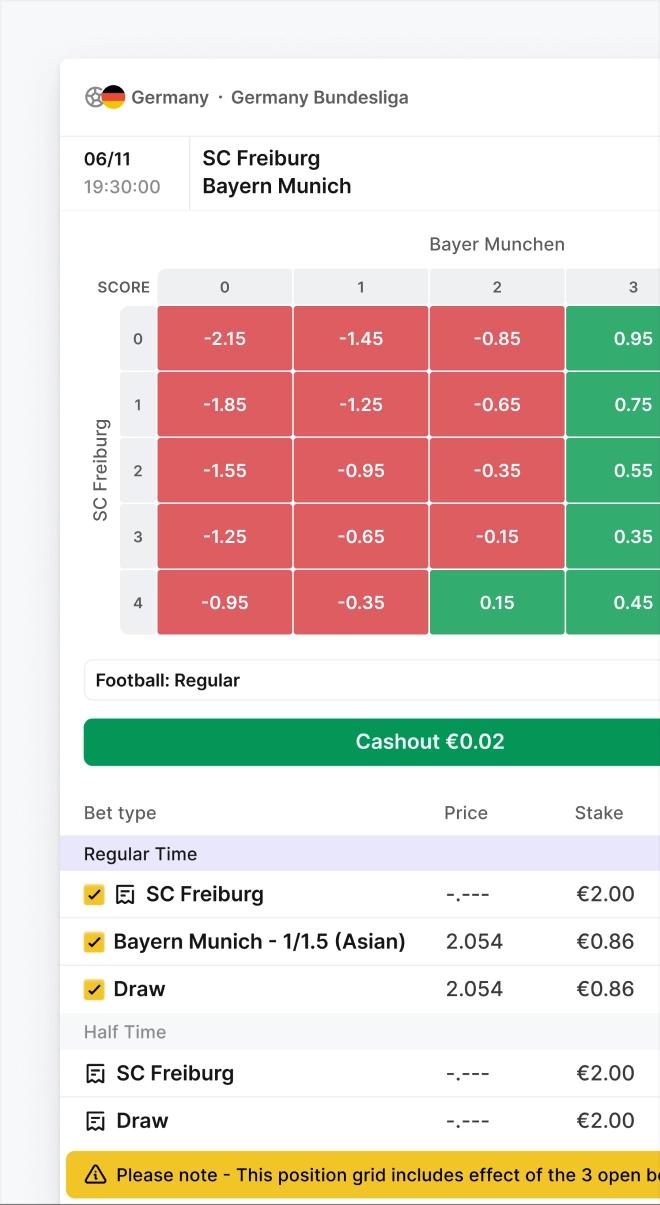
Task: Click the warning triangle icon in notice
Action: coord(96,1175)
